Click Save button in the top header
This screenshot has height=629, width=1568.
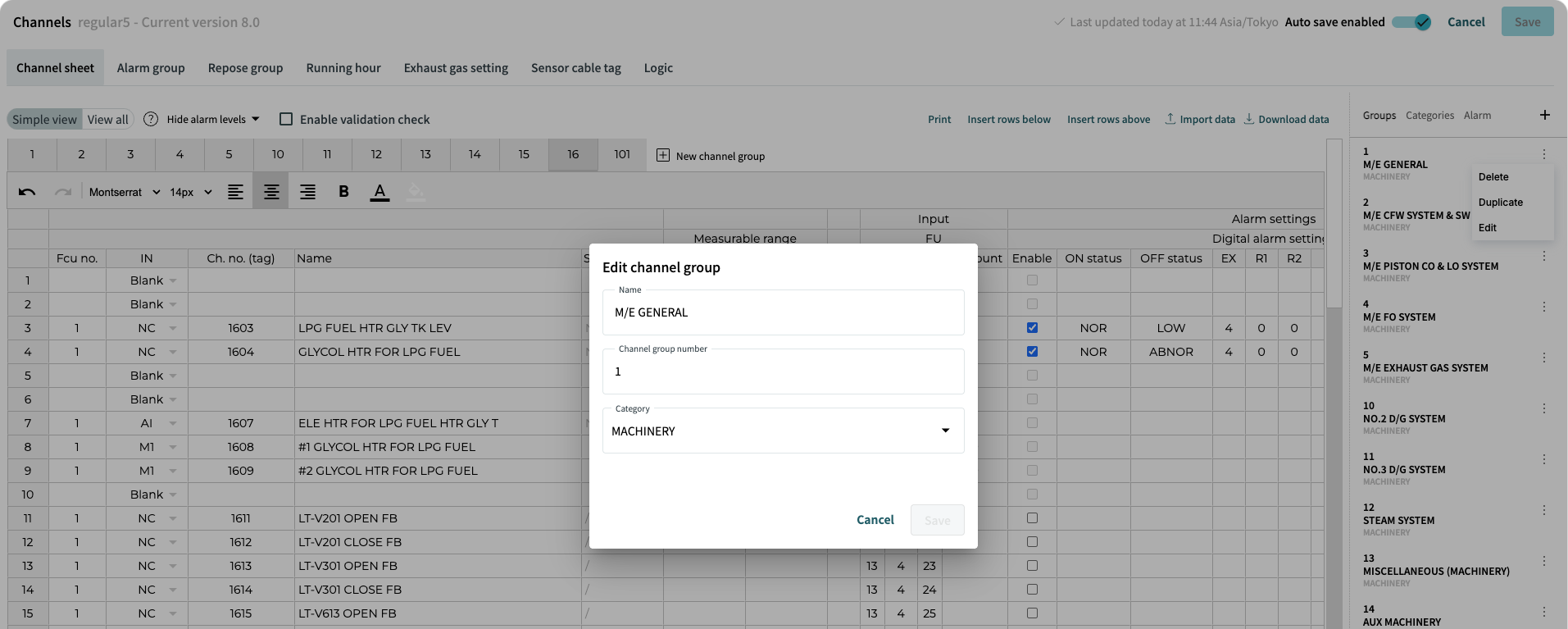tap(1527, 22)
